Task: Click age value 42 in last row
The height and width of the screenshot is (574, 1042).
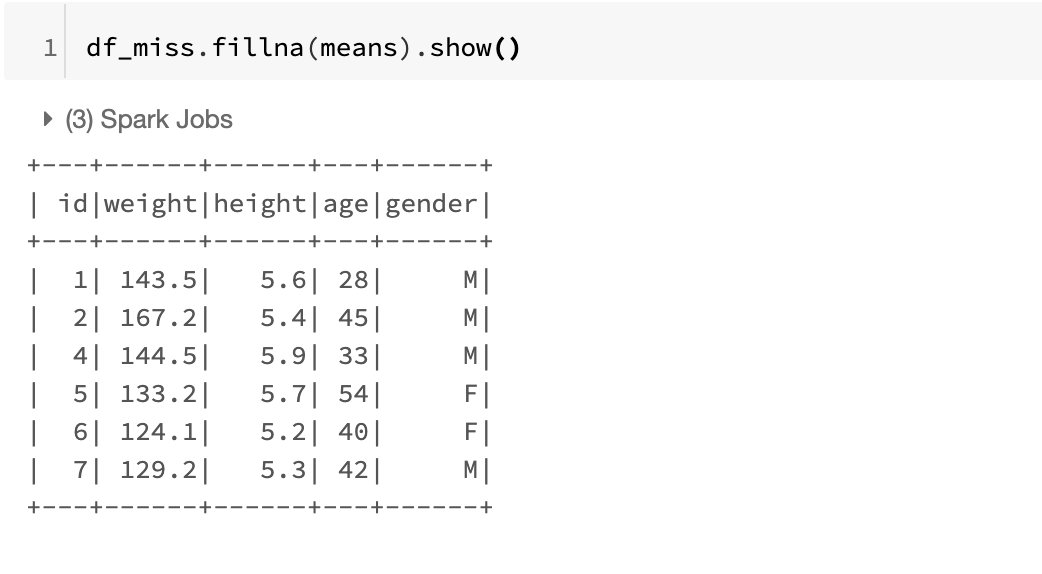Action: pos(354,470)
